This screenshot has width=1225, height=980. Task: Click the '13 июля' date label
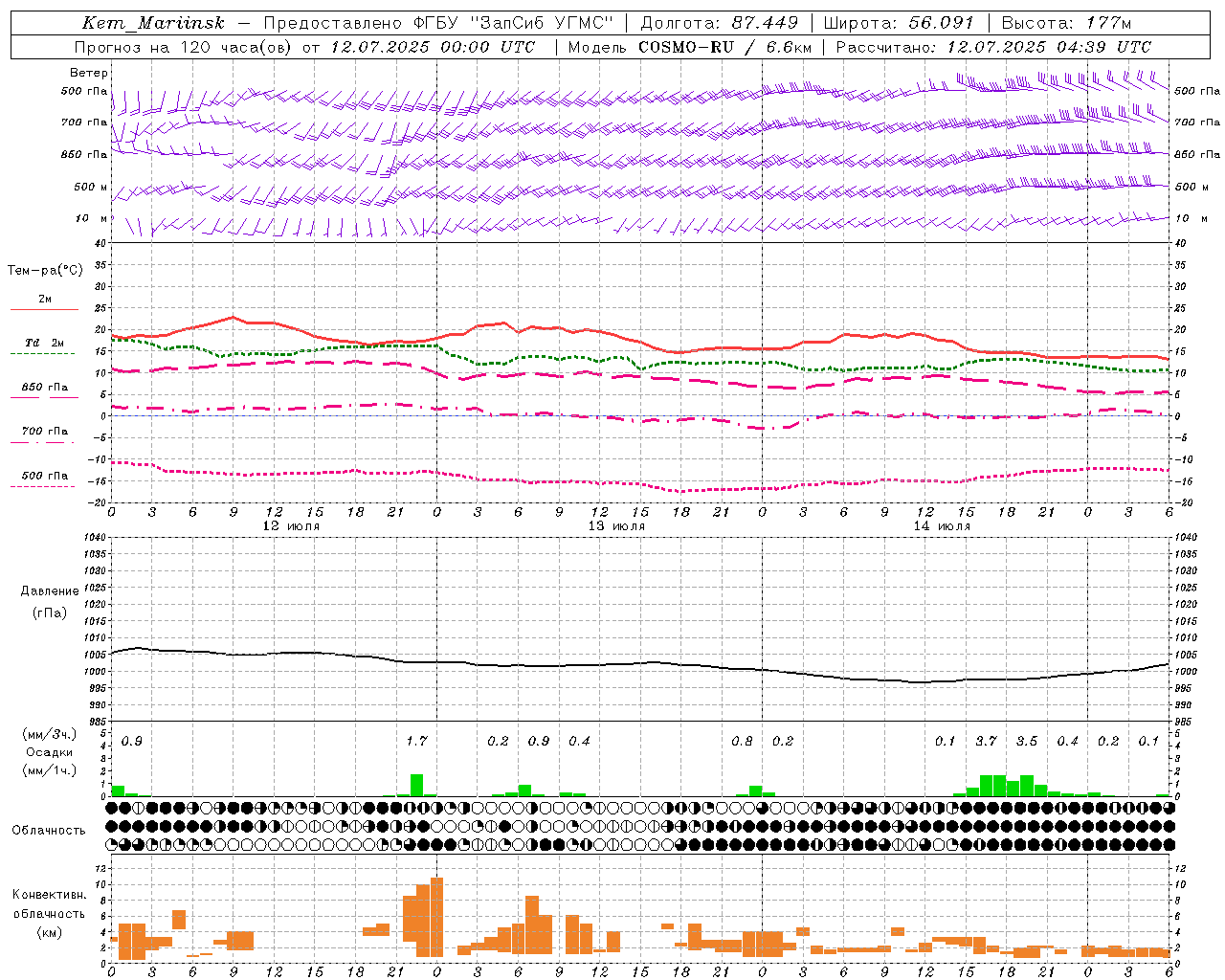(x=616, y=526)
